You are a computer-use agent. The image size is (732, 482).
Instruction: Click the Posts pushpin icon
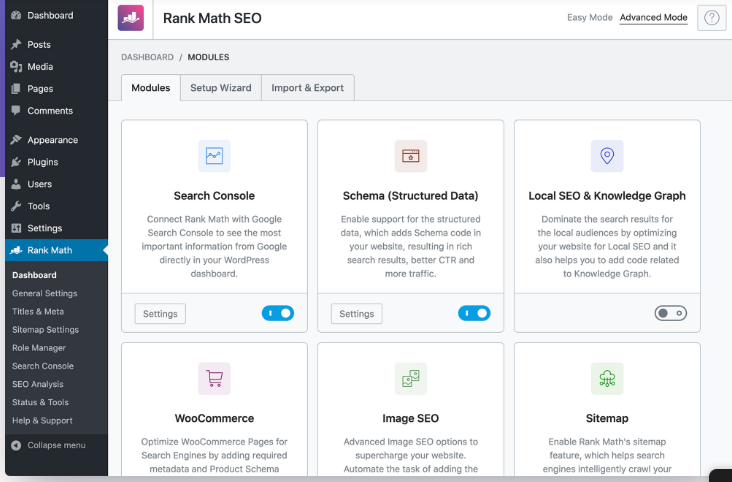(16, 44)
